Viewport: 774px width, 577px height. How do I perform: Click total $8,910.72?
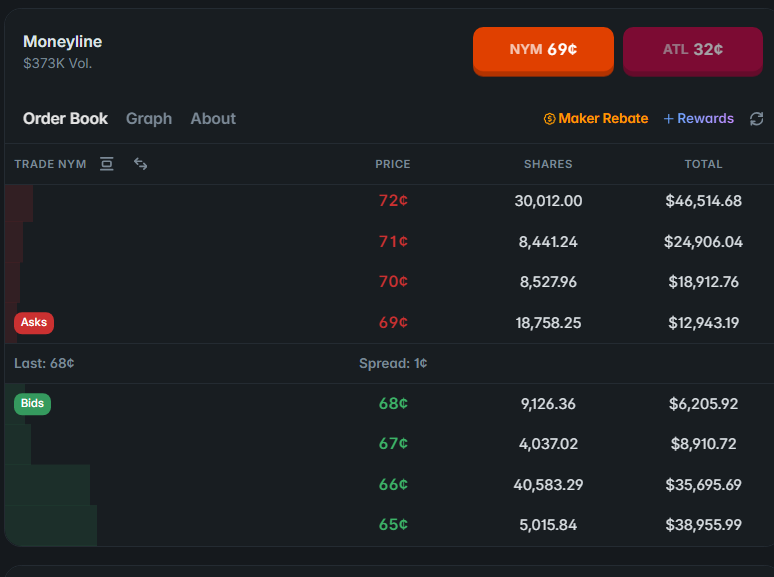(703, 444)
